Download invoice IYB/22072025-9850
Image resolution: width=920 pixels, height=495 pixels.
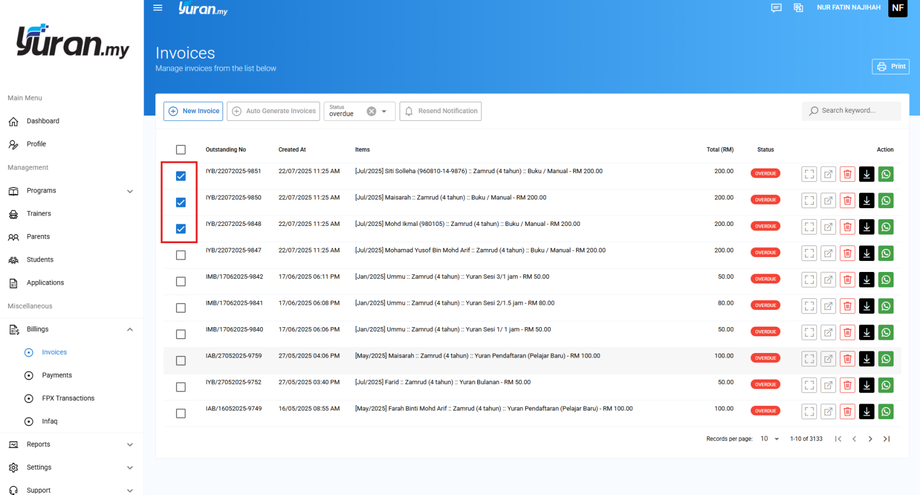(x=866, y=201)
